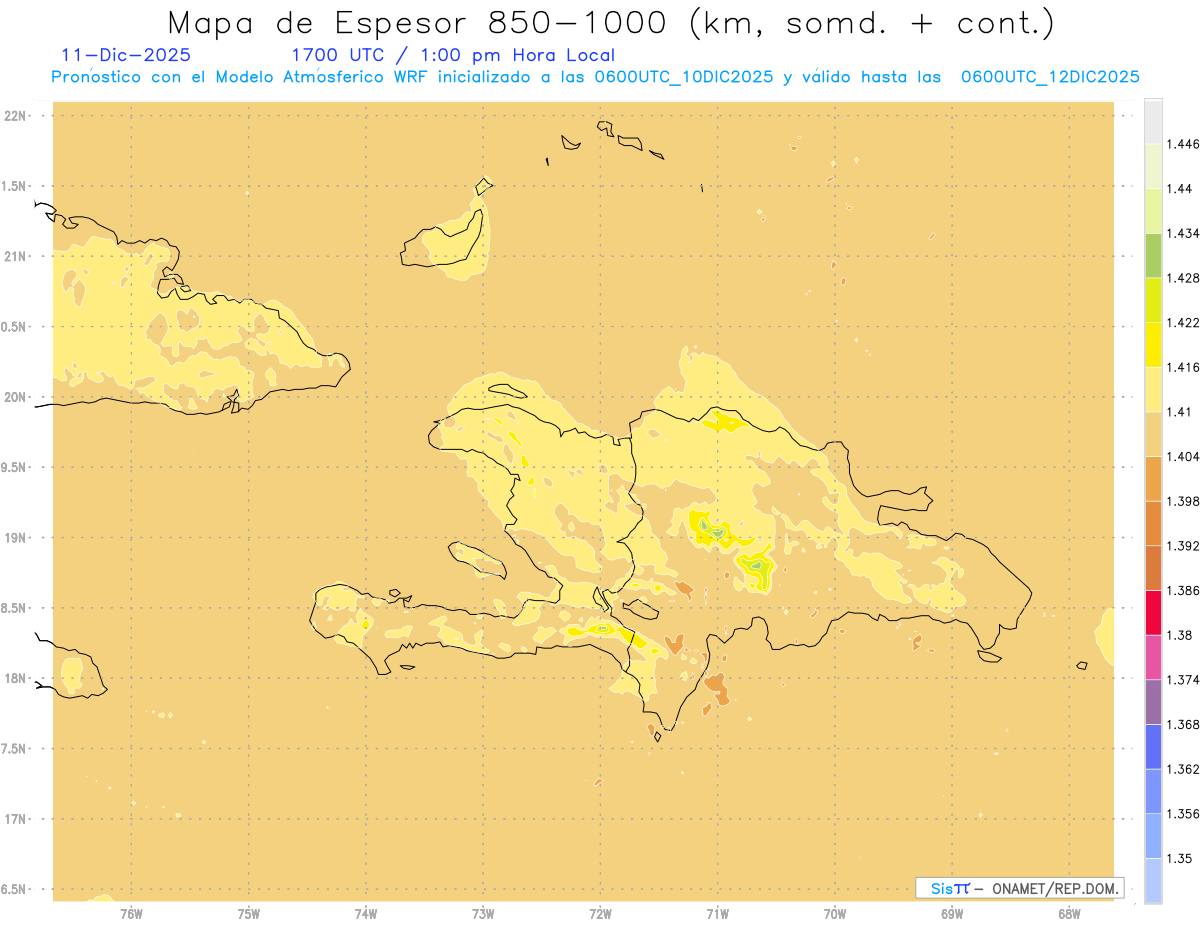Screen dimensions: 1200x927
Task: Click the colorbar value '1.41'
Action: coord(1180,412)
